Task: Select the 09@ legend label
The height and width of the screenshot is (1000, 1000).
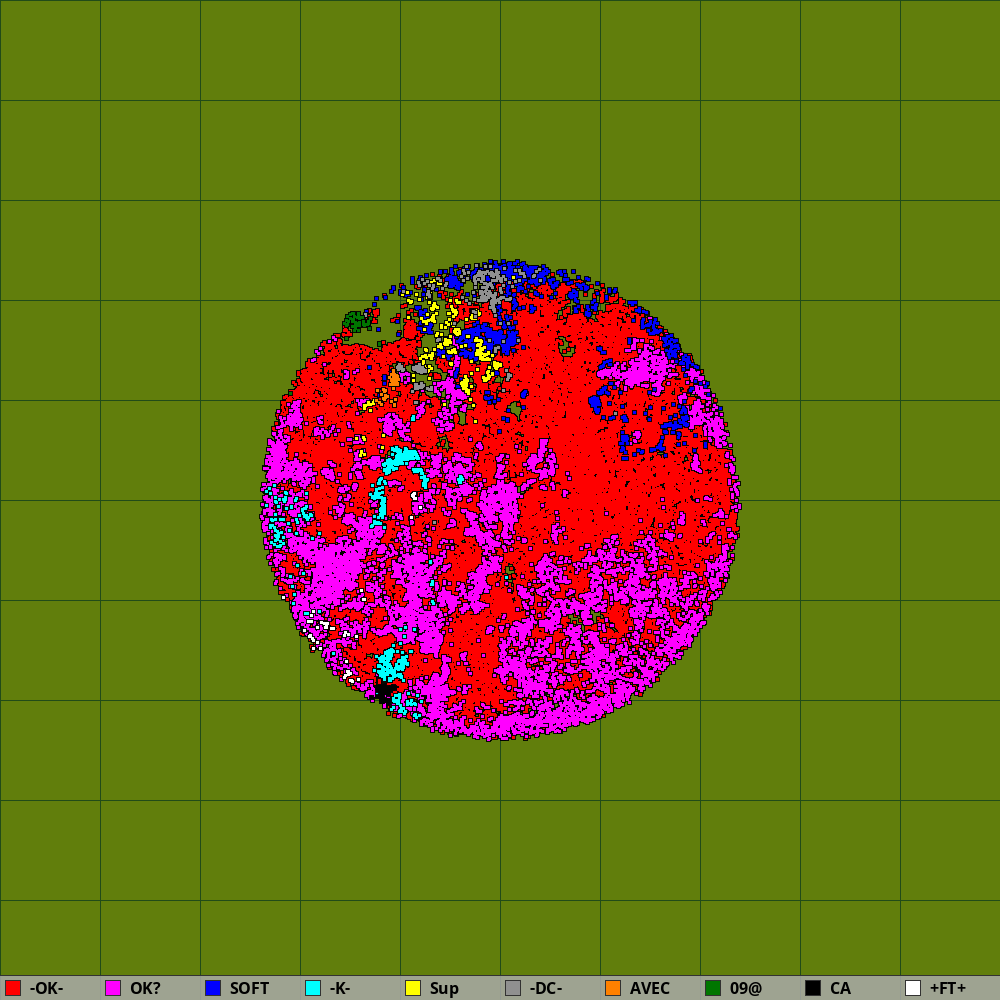Action: click(x=746, y=989)
